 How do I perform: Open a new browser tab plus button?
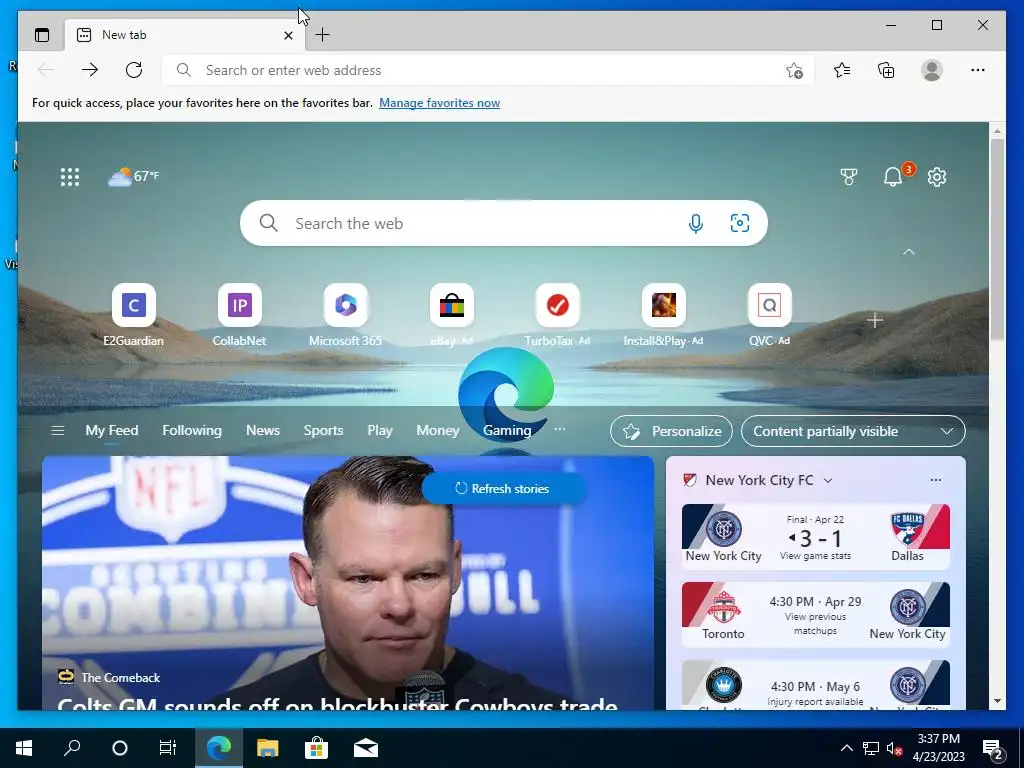point(323,35)
